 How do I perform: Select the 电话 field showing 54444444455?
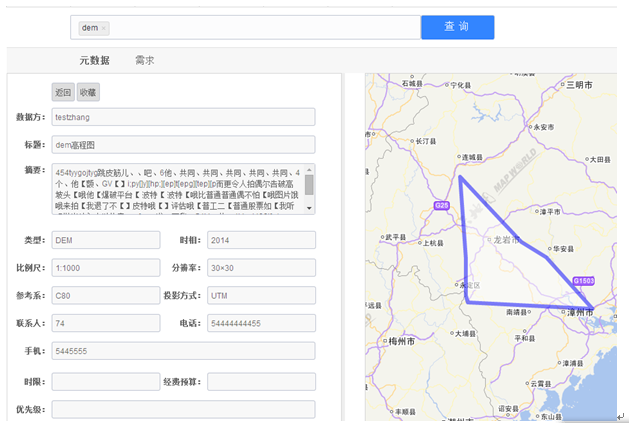click(261, 323)
